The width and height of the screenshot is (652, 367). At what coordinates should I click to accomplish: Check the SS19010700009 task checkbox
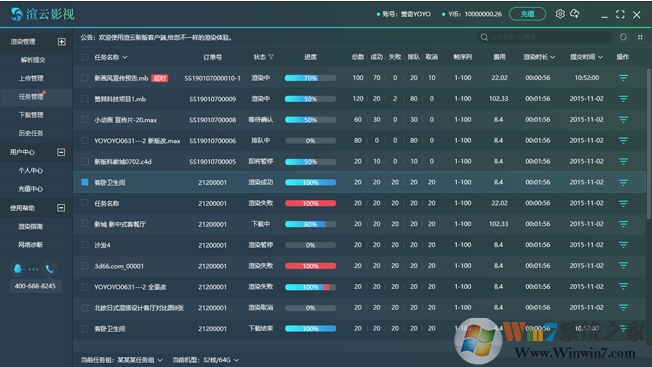click(85, 99)
